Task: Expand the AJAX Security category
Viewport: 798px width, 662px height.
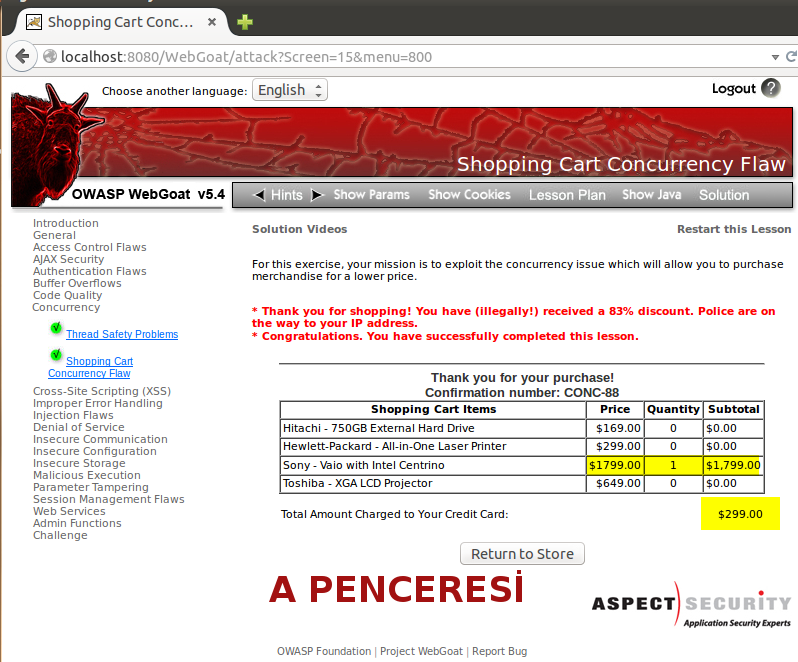Action: pyautogui.click(x=68, y=259)
